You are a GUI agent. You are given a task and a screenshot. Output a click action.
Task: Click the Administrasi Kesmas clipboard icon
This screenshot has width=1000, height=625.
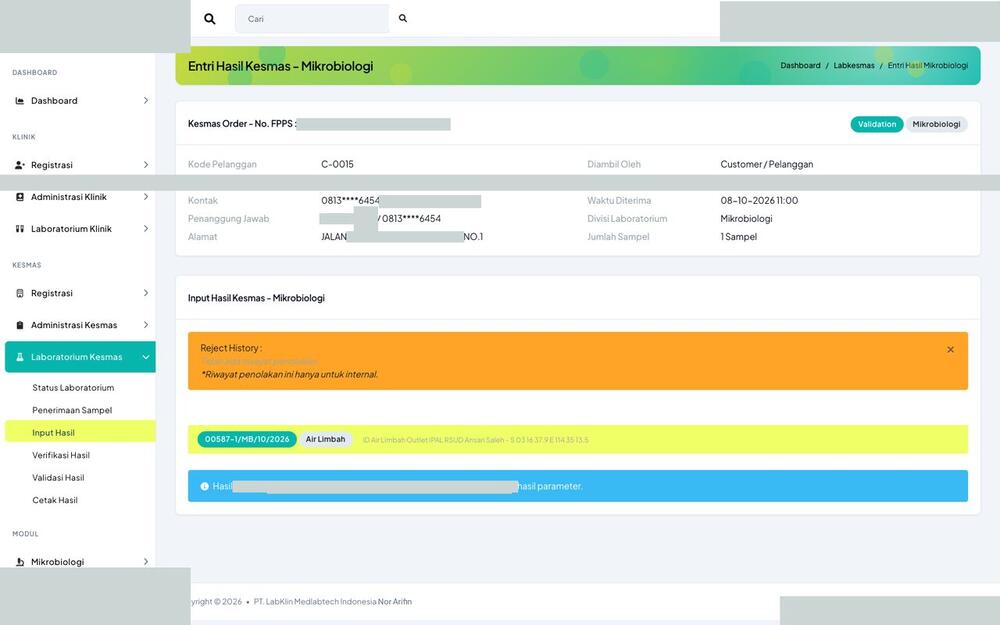(20, 325)
